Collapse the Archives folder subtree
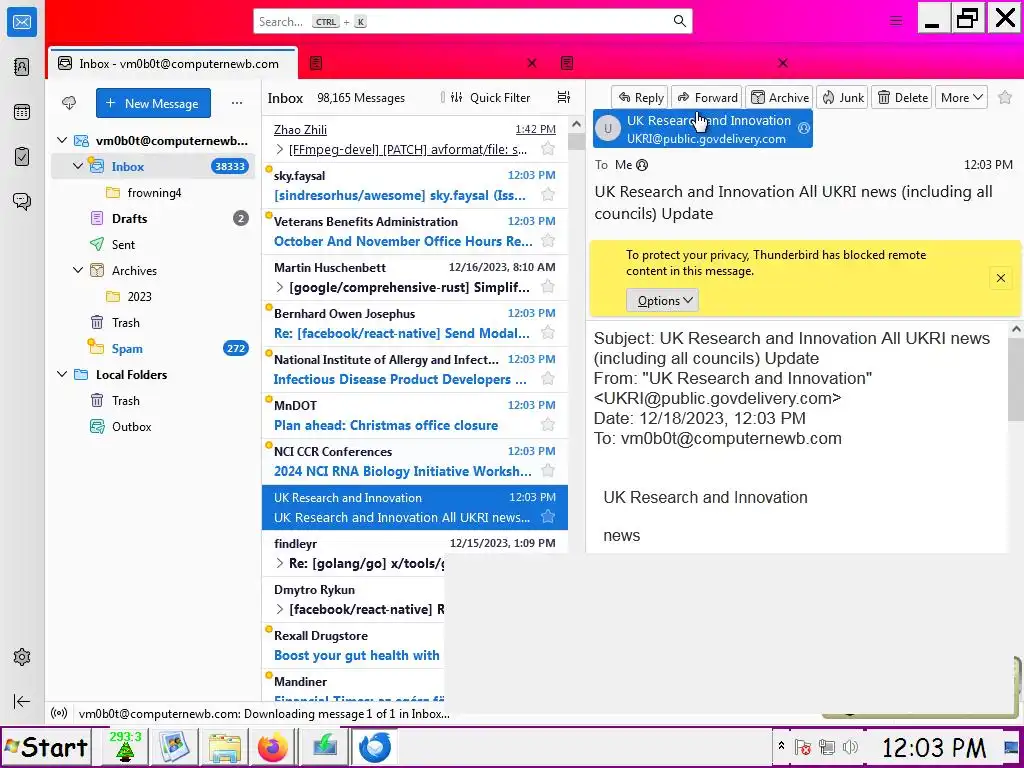The height and width of the screenshot is (768, 1024). point(78,270)
